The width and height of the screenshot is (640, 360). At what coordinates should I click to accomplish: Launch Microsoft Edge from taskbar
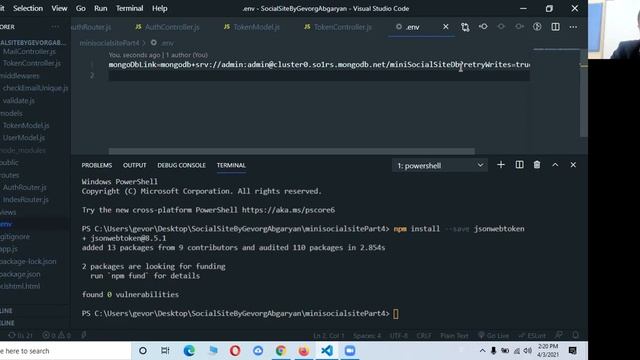[189, 351]
